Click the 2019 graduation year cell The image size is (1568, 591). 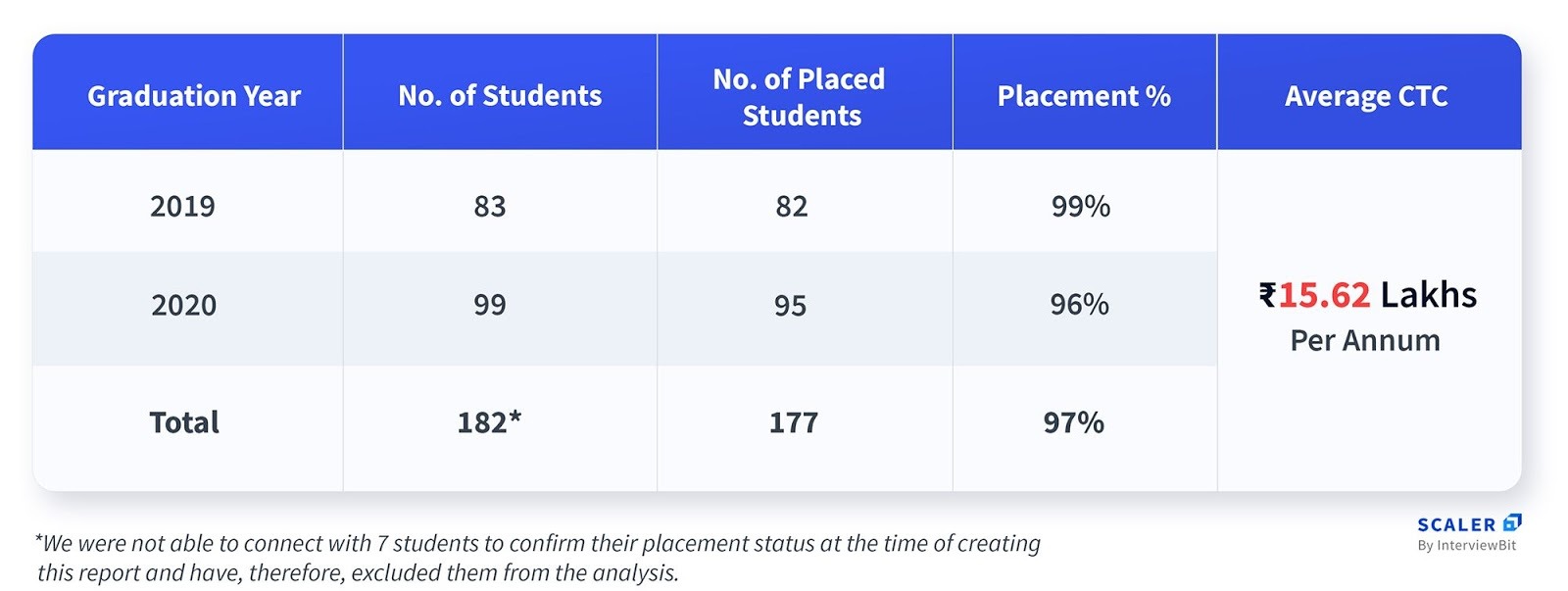point(182,207)
